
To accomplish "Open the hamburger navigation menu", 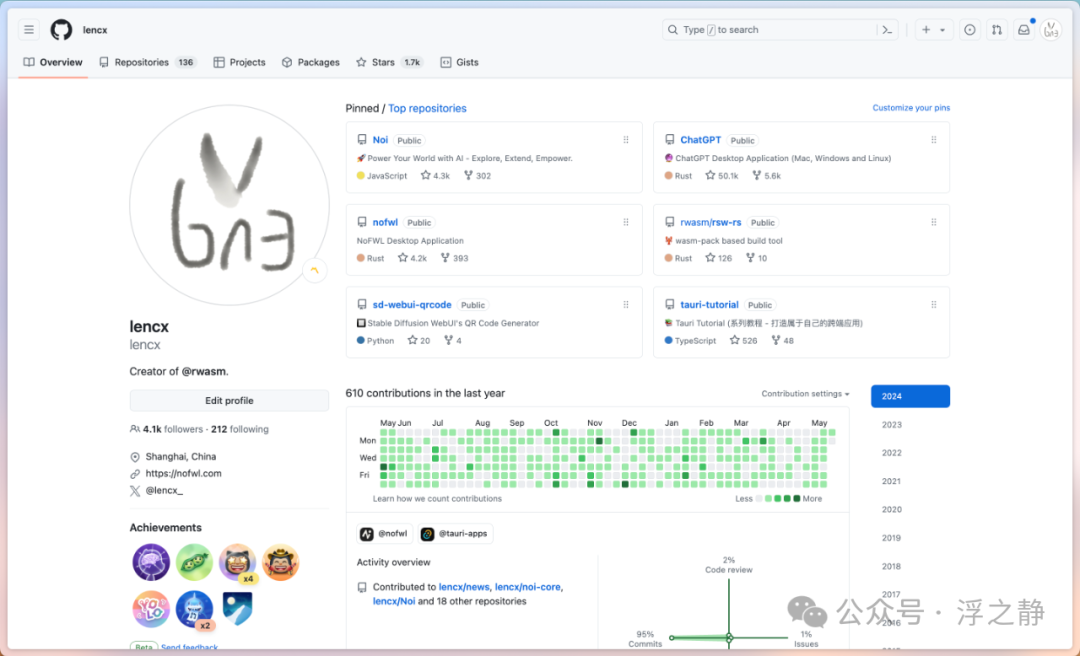I will click(29, 30).
